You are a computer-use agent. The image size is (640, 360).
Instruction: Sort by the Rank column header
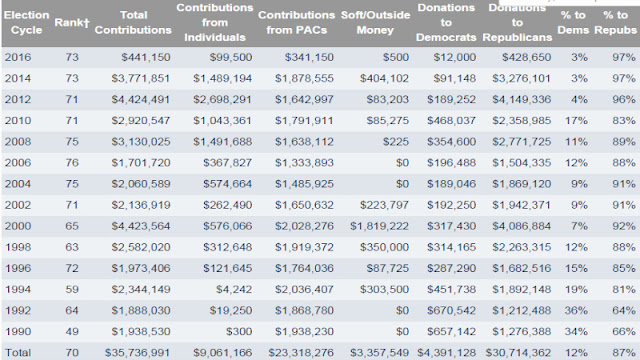click(72, 22)
